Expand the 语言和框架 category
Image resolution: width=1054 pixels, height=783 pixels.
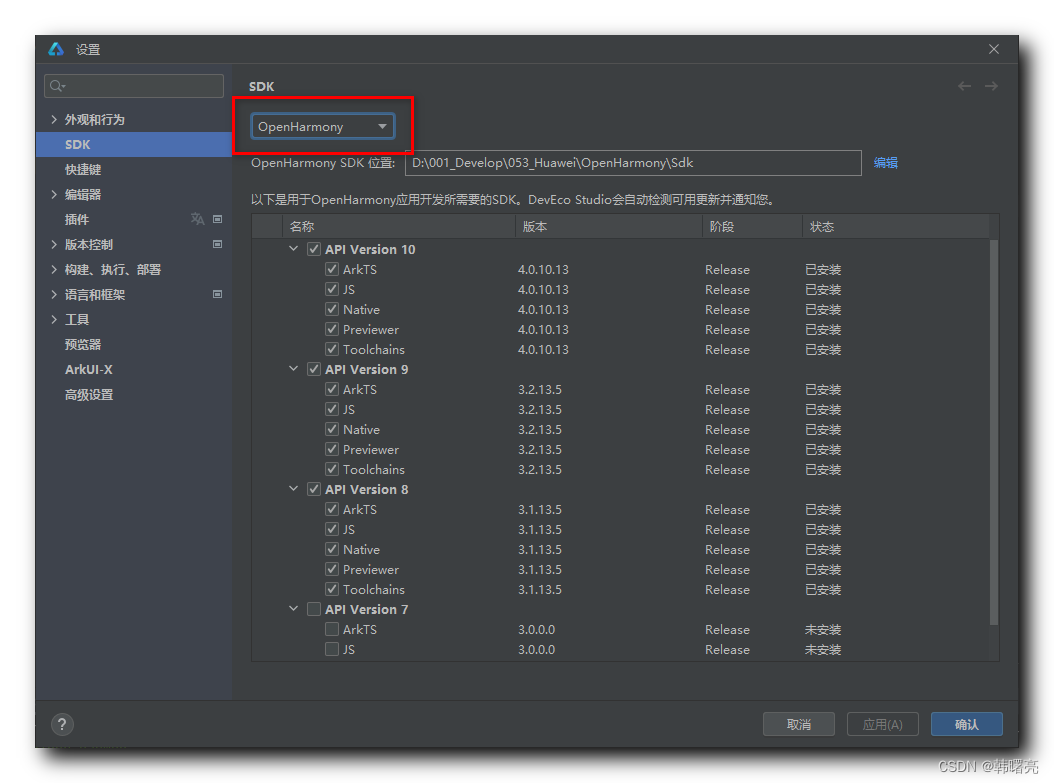tap(54, 294)
